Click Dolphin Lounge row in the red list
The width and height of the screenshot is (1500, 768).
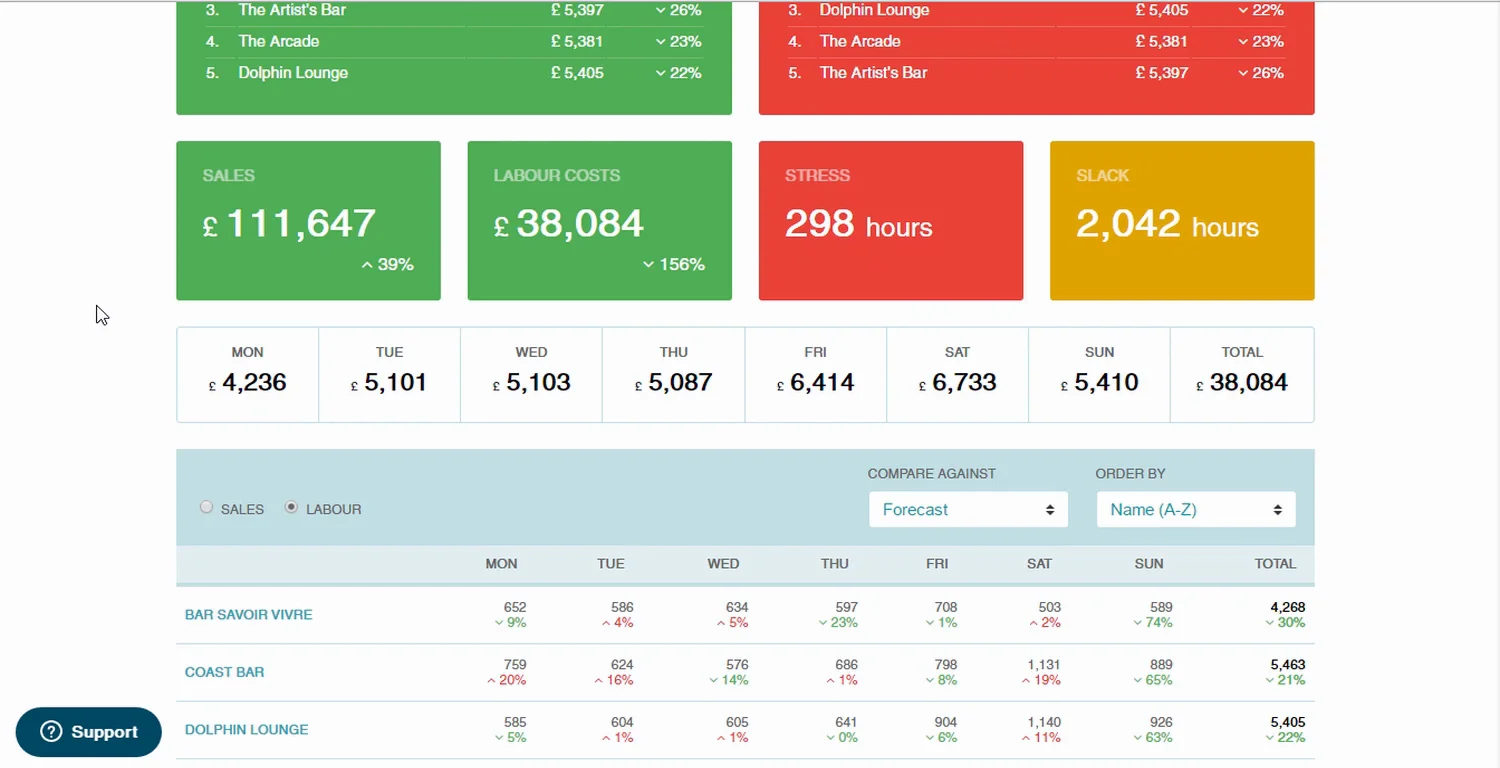pos(1036,11)
